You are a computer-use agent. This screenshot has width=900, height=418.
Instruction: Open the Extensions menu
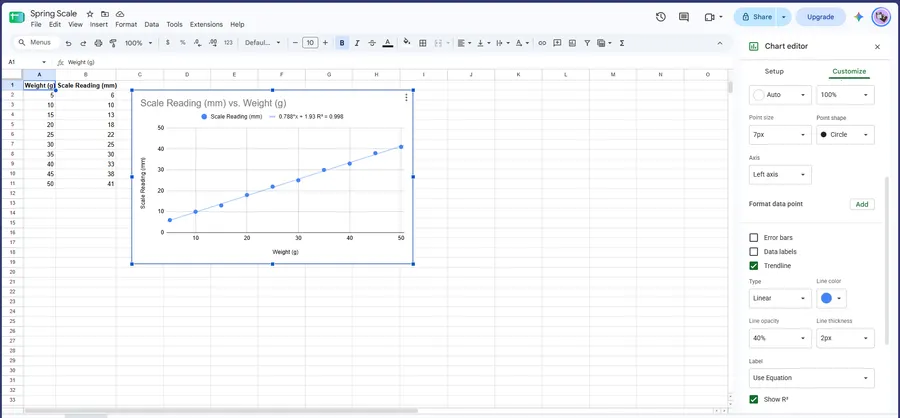[206, 25]
